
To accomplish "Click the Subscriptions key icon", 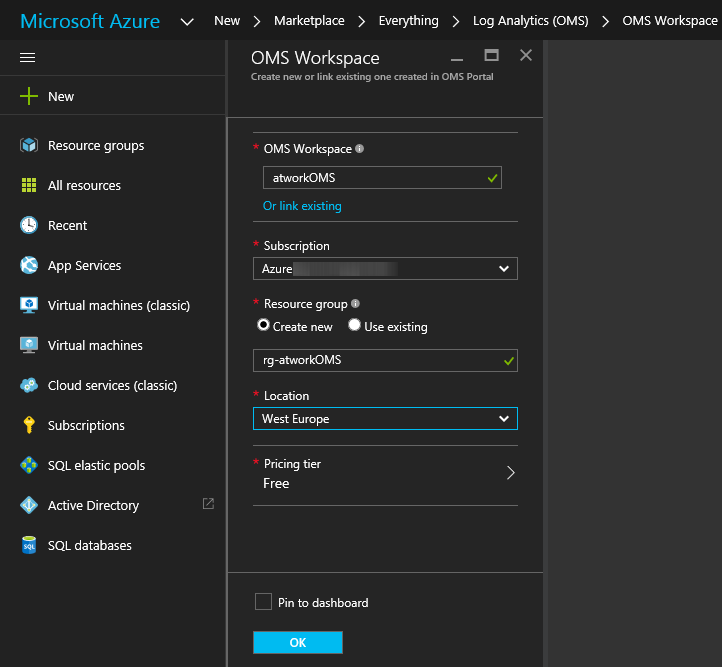I will [x=29, y=426].
